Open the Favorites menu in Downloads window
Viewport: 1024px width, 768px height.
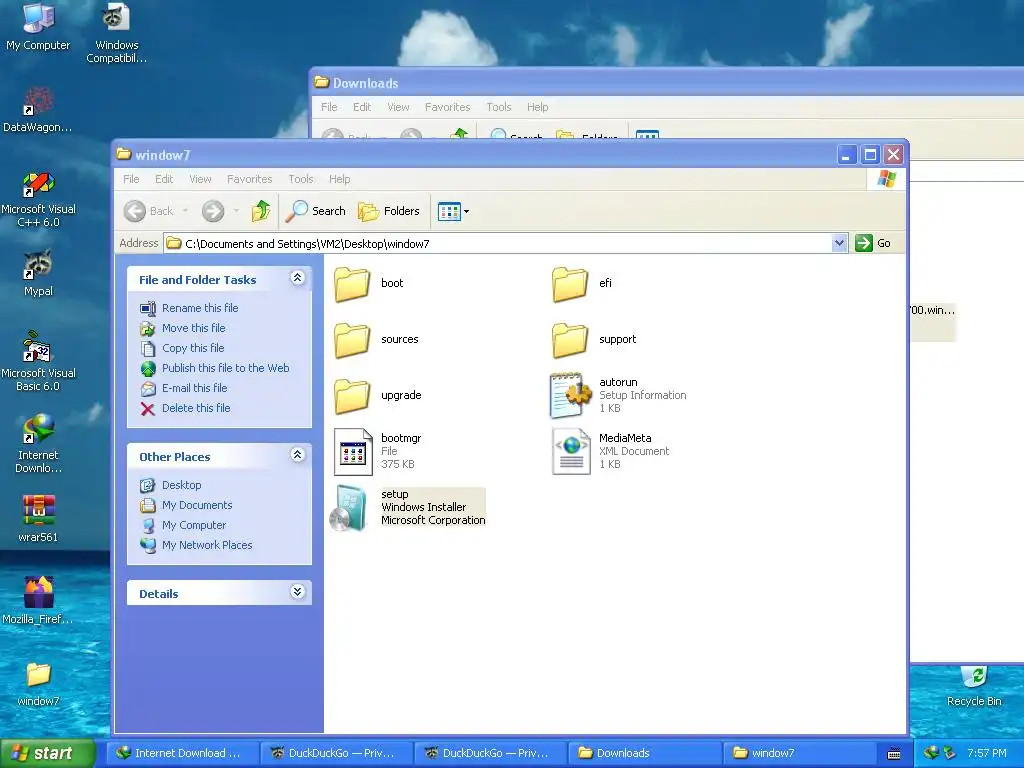[447, 107]
